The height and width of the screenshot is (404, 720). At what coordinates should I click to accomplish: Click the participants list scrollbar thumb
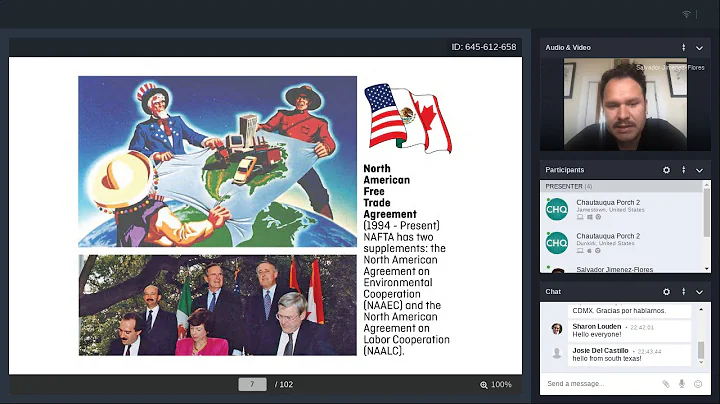click(707, 211)
